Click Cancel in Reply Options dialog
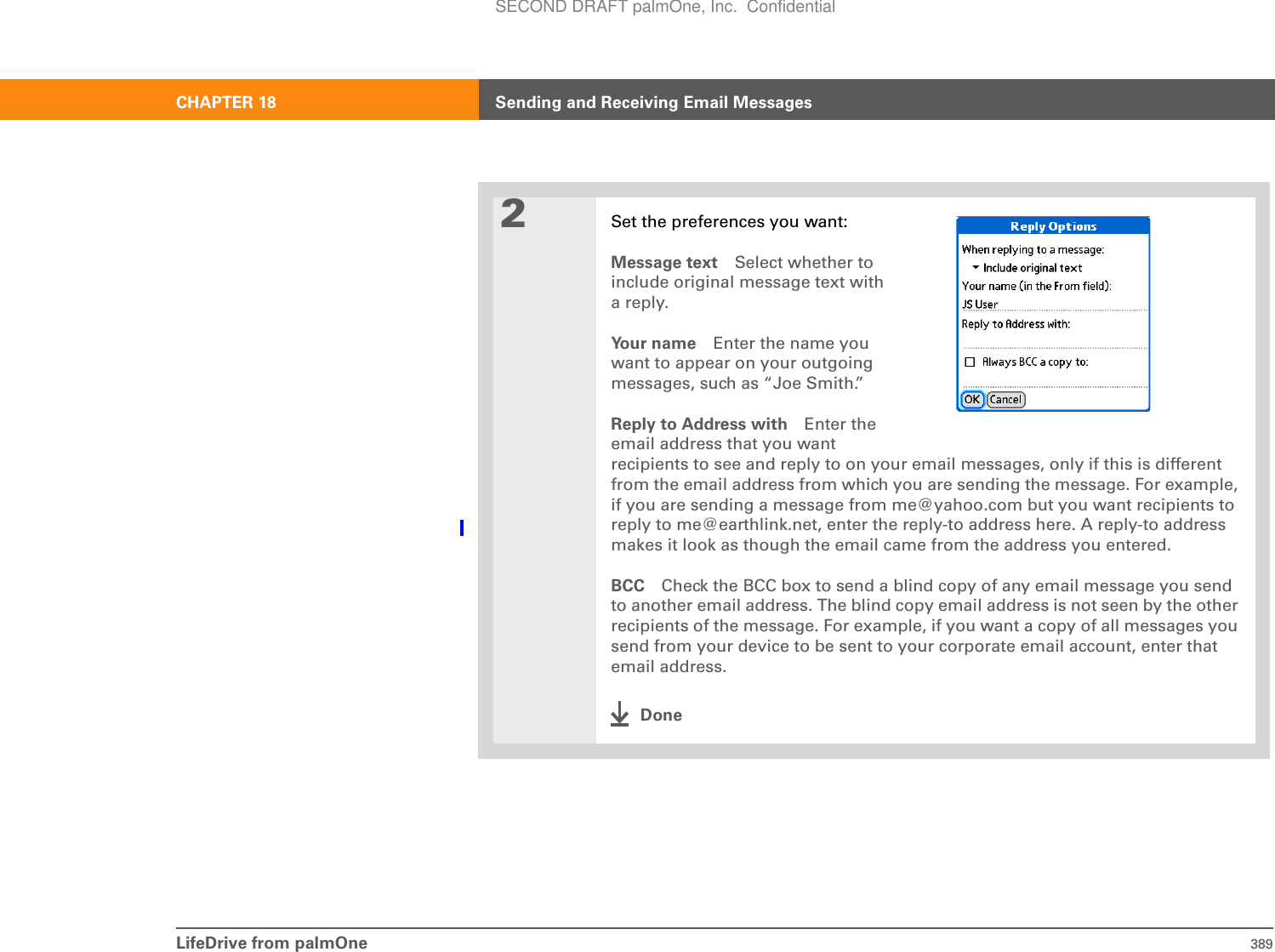 tap(1005, 400)
